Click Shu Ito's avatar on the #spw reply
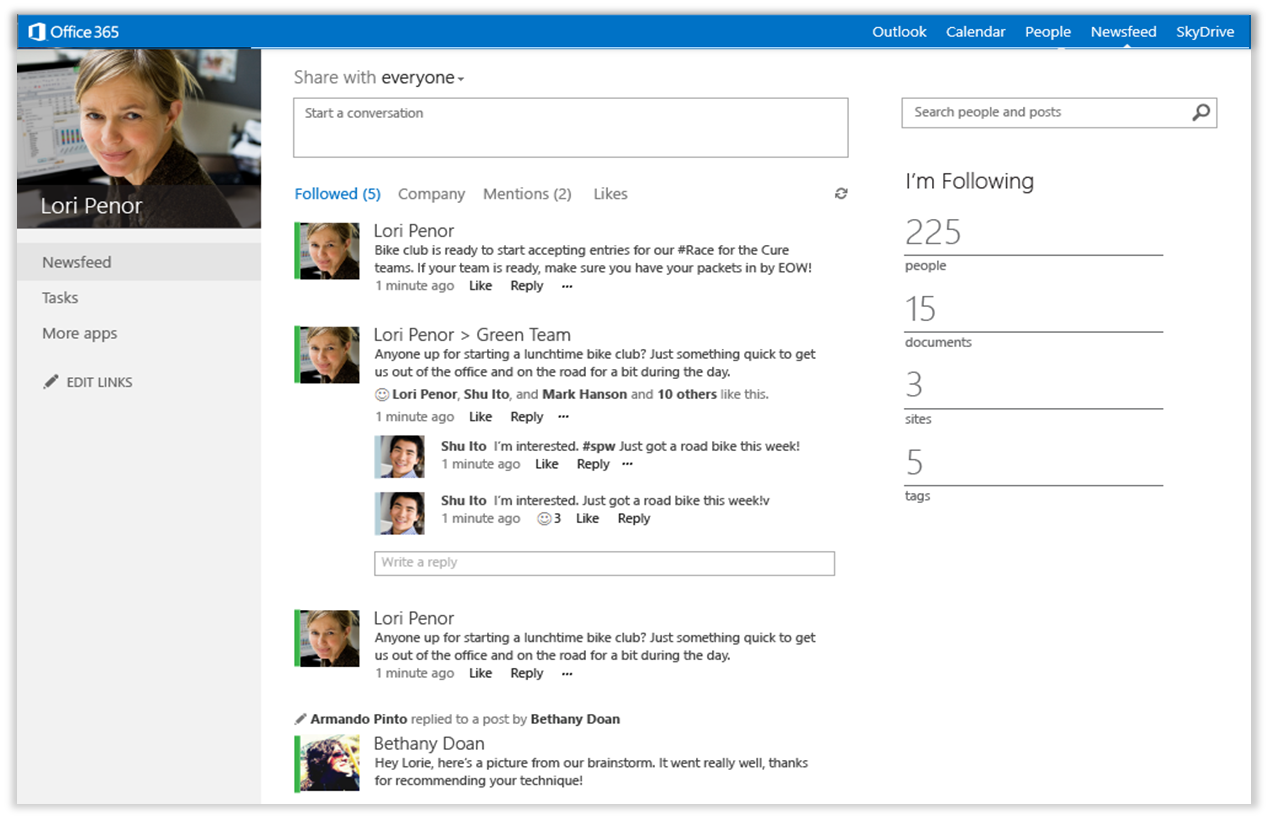The width and height of the screenshot is (1268, 819). point(399,457)
